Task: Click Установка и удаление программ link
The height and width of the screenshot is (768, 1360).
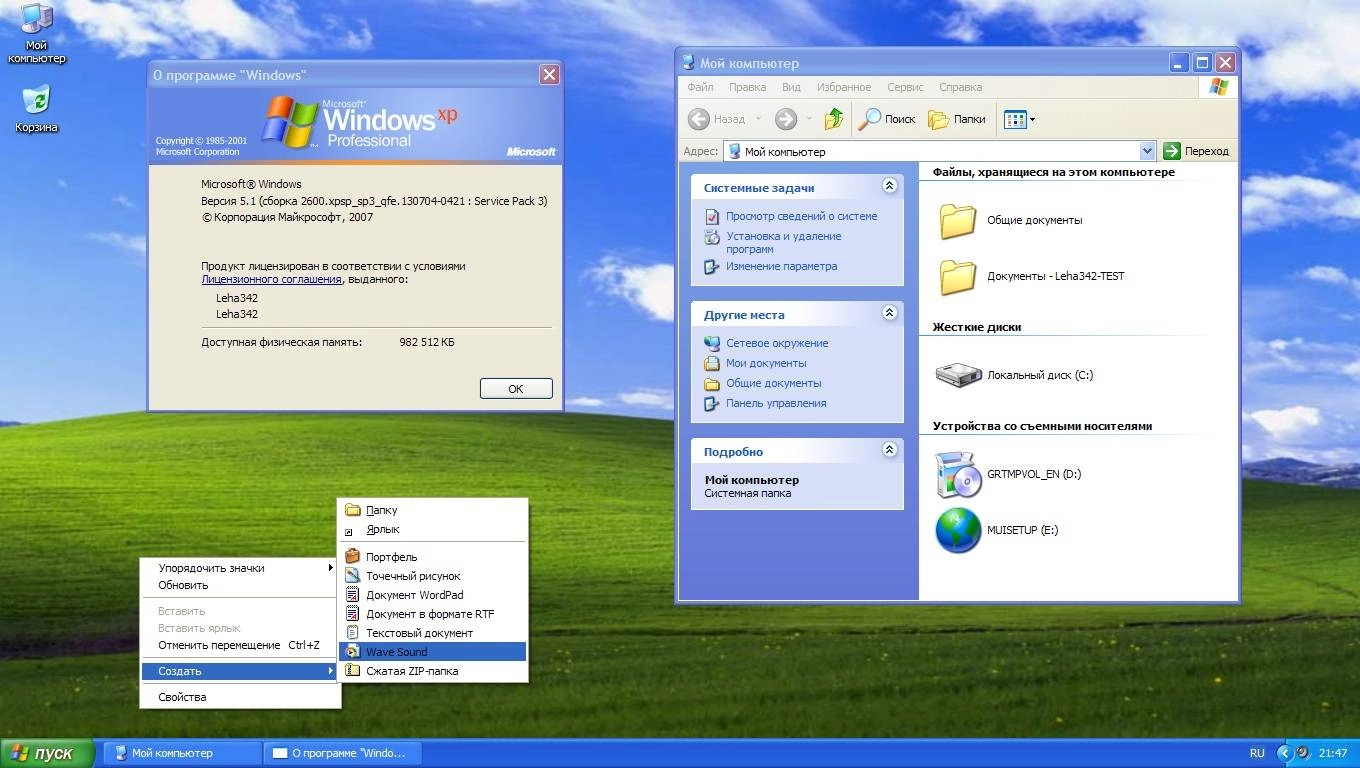Action: pyautogui.click(x=783, y=242)
